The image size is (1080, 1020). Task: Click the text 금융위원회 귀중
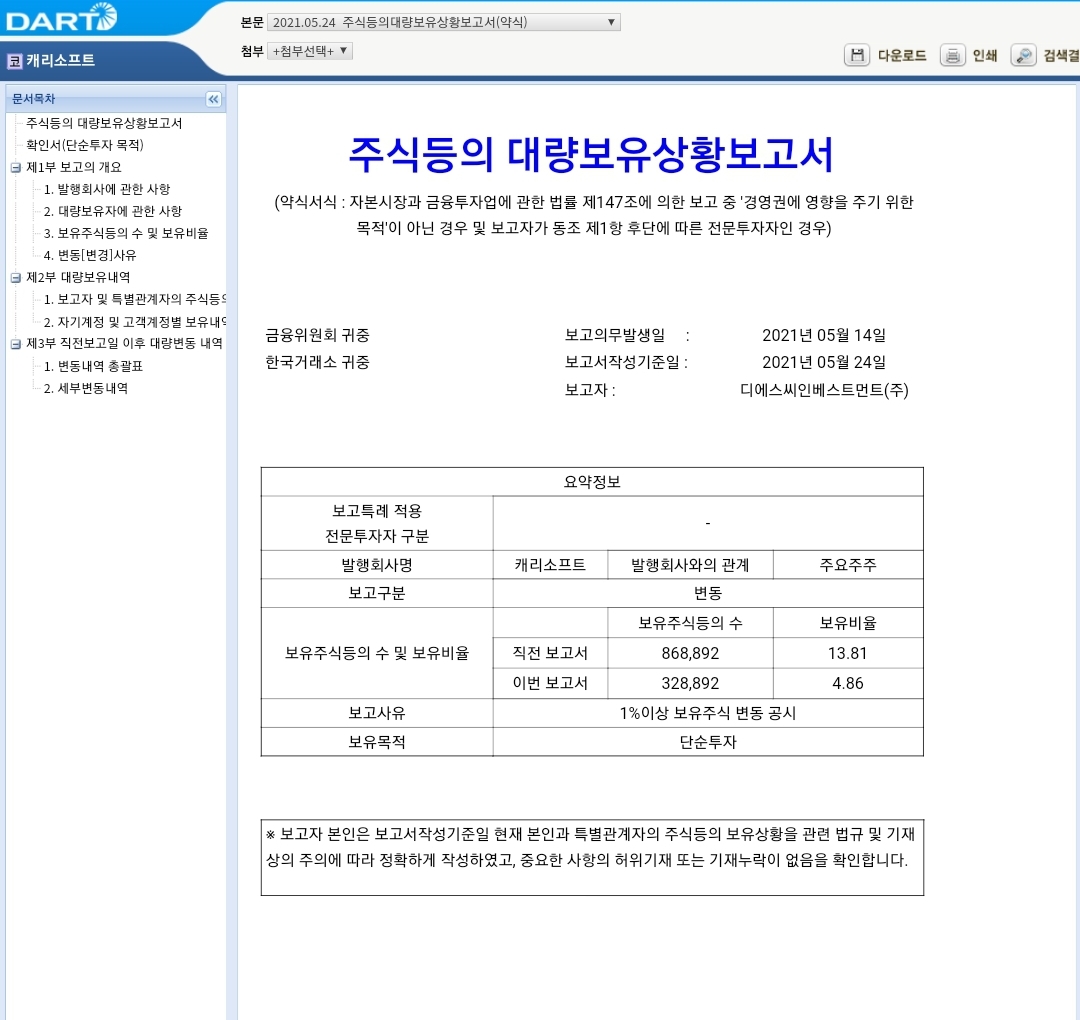click(x=318, y=335)
